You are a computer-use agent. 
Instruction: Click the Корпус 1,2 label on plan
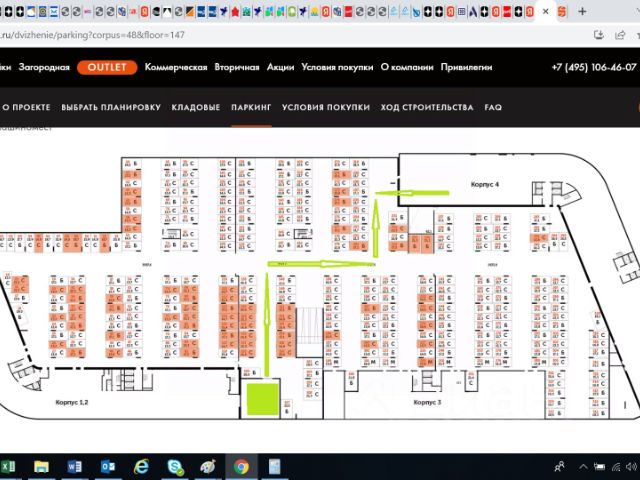click(x=71, y=402)
